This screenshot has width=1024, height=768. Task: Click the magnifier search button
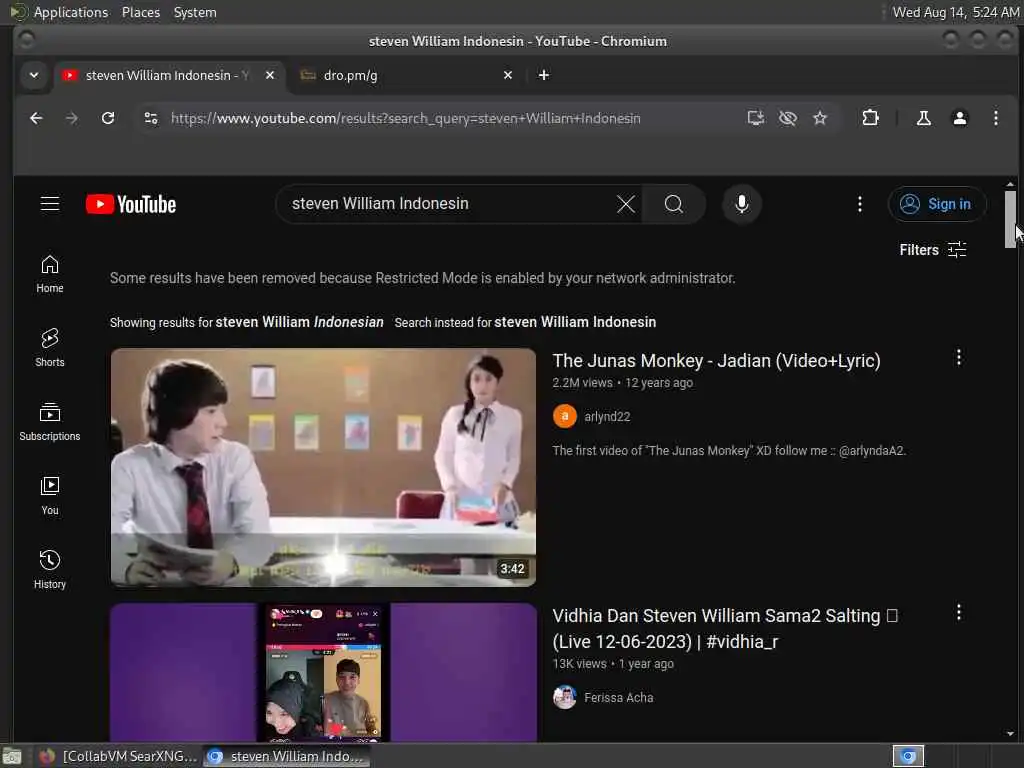click(x=673, y=204)
